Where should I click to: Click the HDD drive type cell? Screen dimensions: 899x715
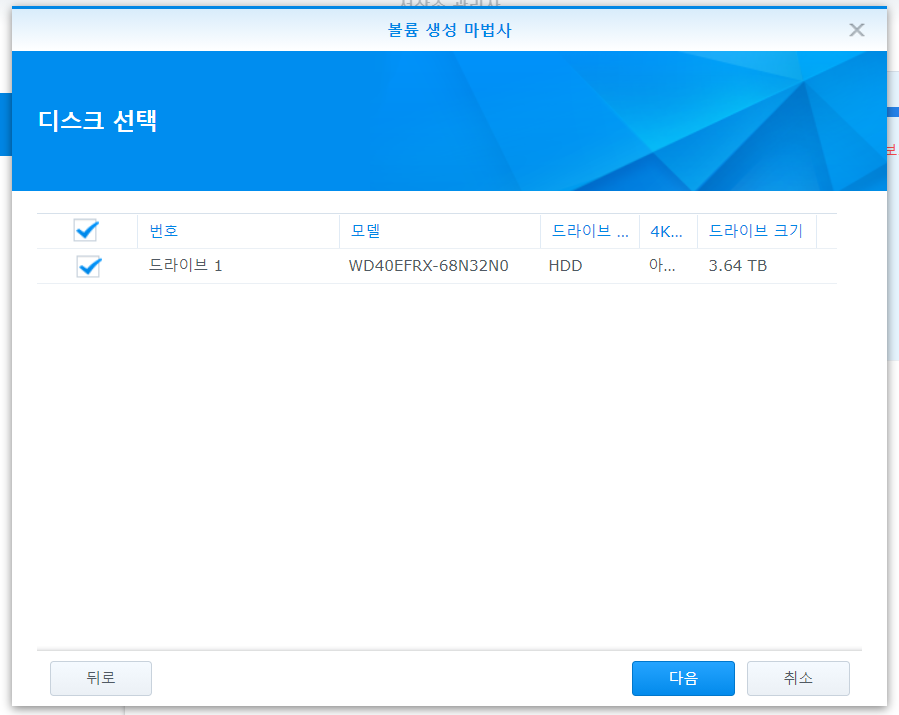[x=565, y=265]
